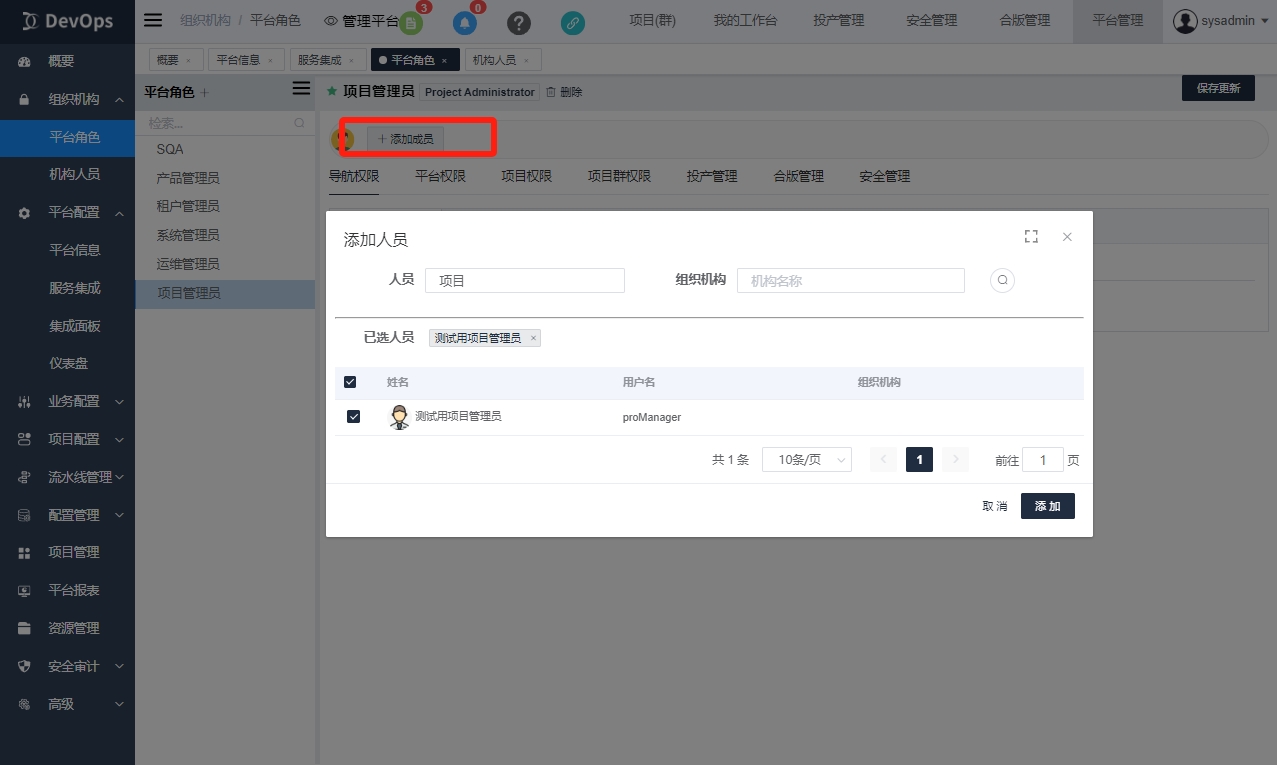Expand the 配置管理 sidebar section
Screen dimensions: 1277x765
tap(119, 515)
